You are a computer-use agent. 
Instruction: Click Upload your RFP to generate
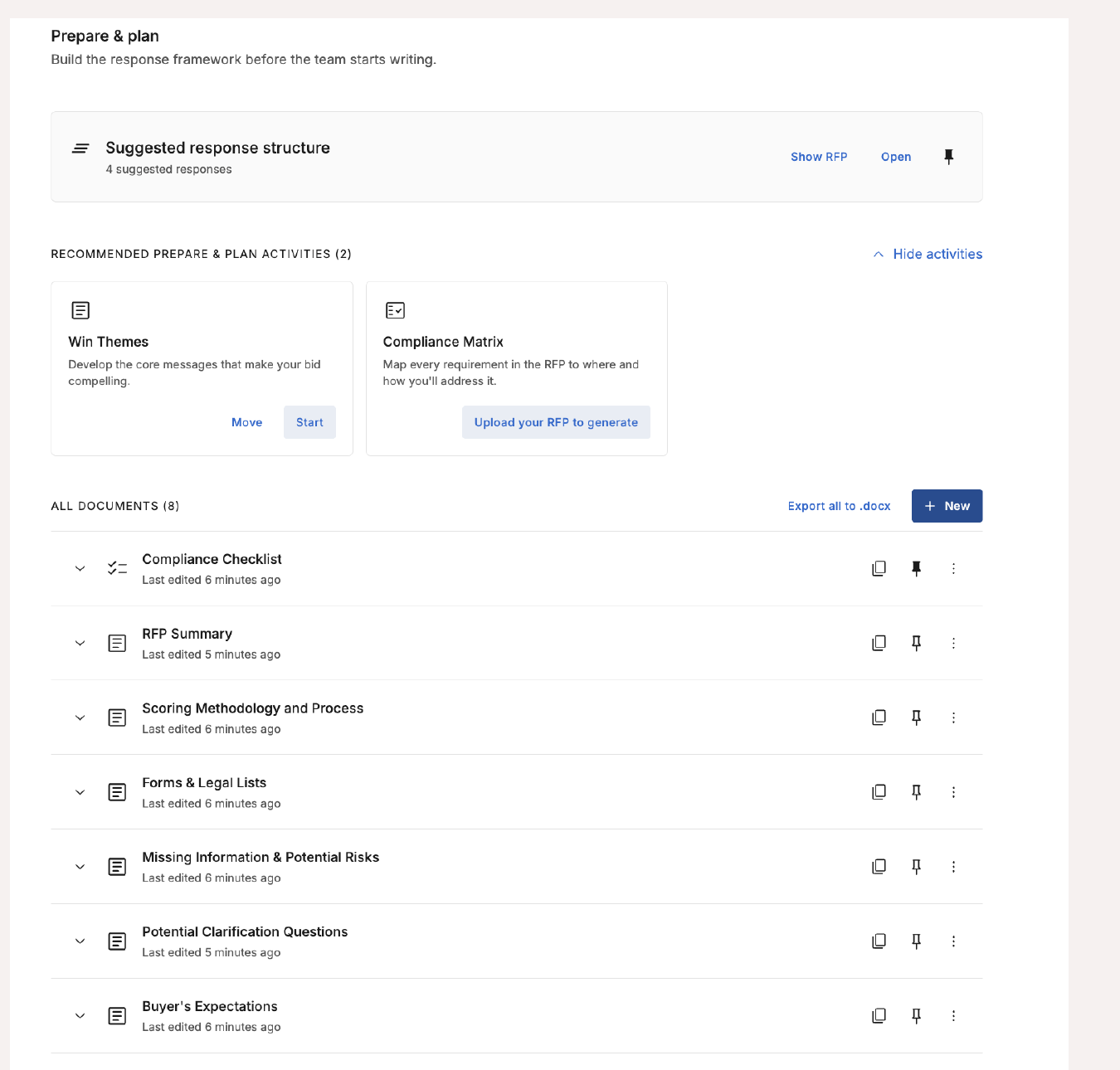556,422
